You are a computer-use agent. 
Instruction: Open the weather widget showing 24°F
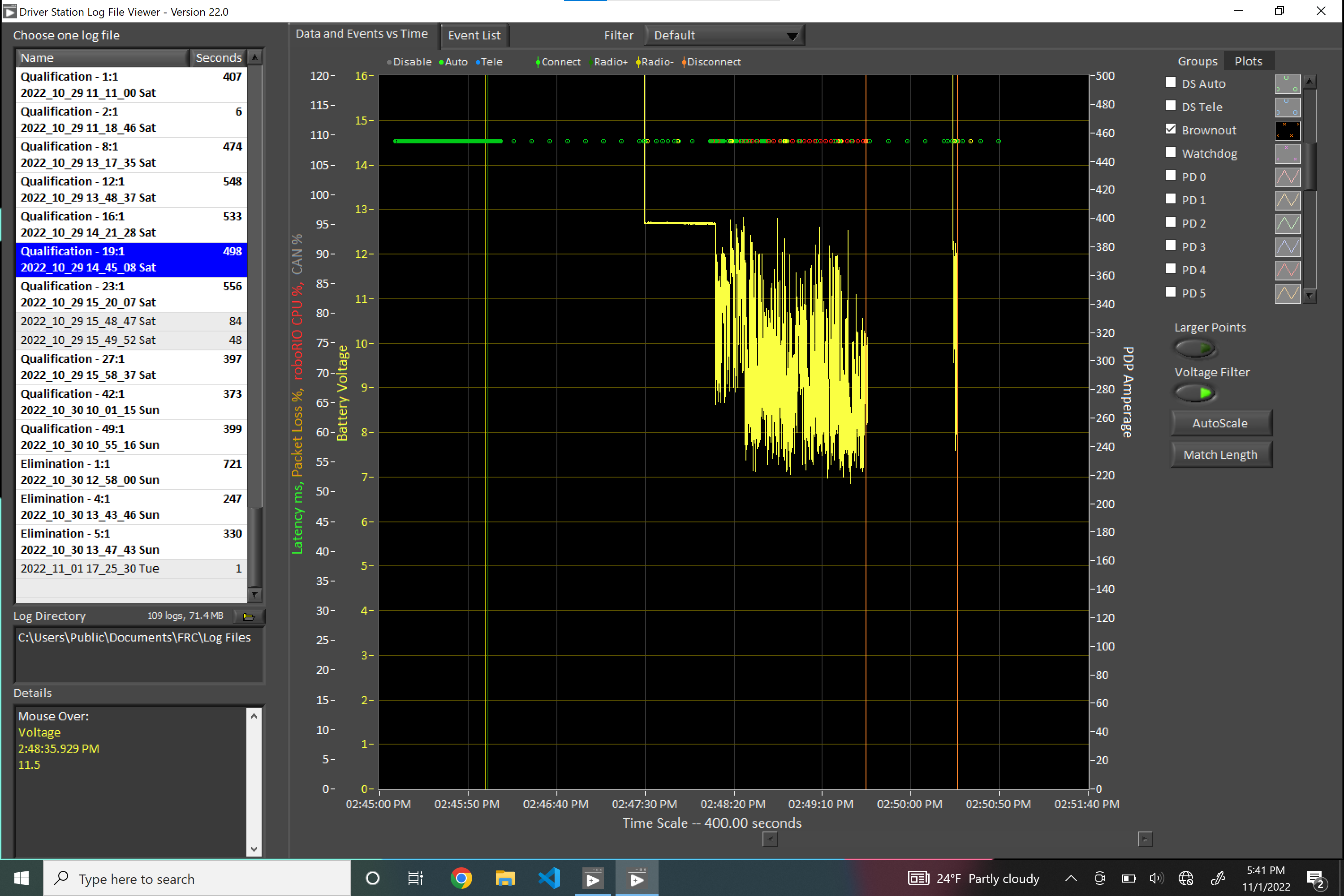(973, 879)
